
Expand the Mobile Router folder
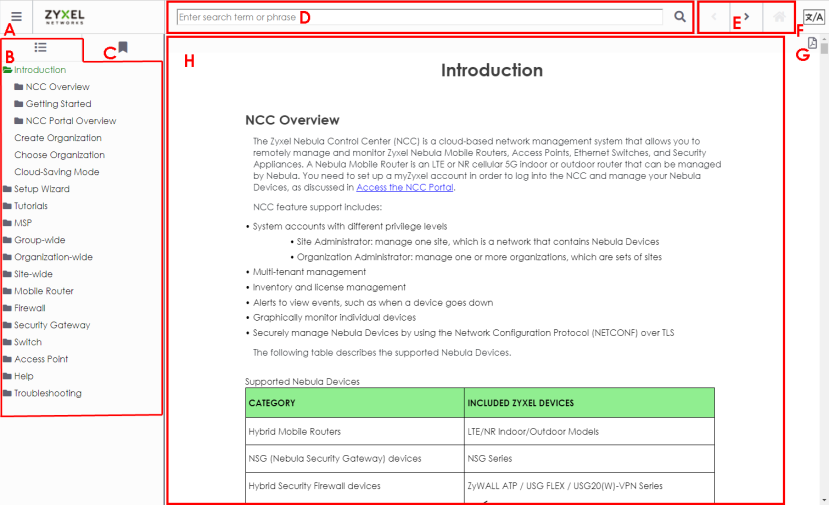[8, 291]
